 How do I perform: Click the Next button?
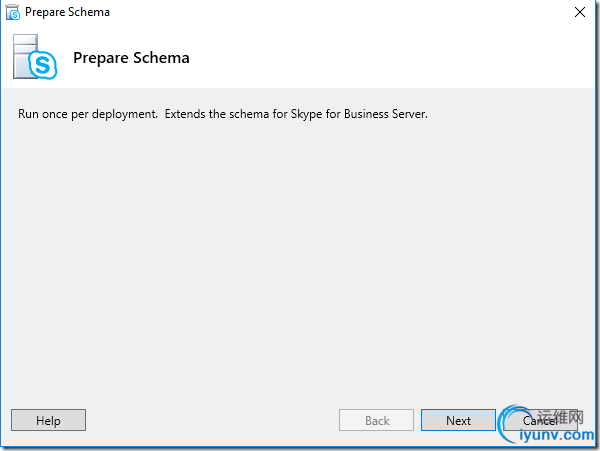click(458, 420)
